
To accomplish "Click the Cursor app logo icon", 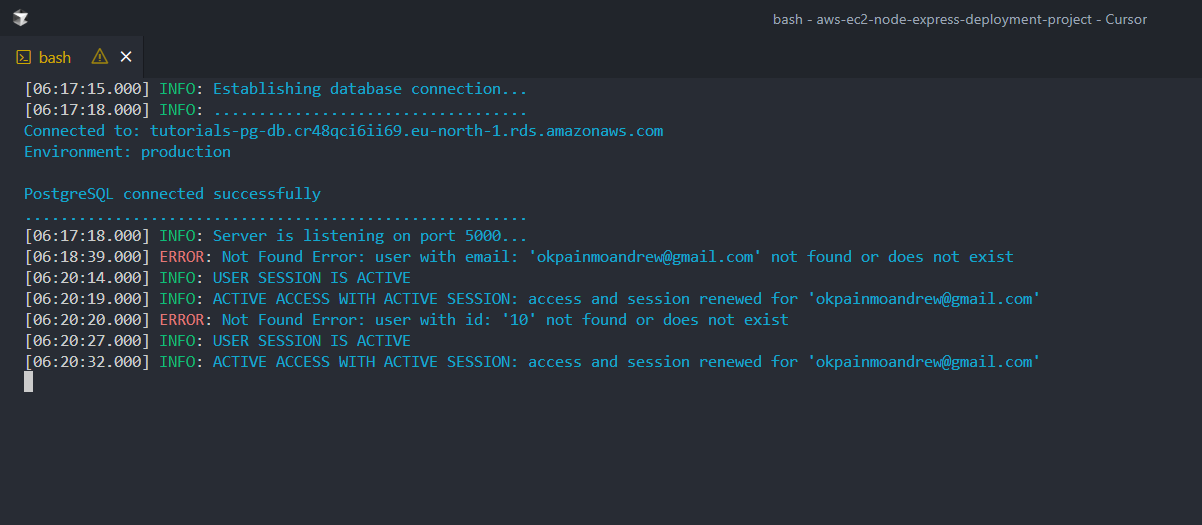I will click(20, 19).
